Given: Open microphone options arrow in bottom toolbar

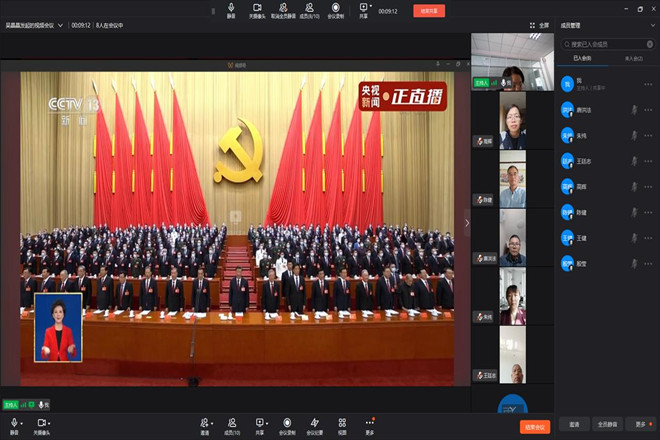Looking at the screenshot, I should 21,423.
